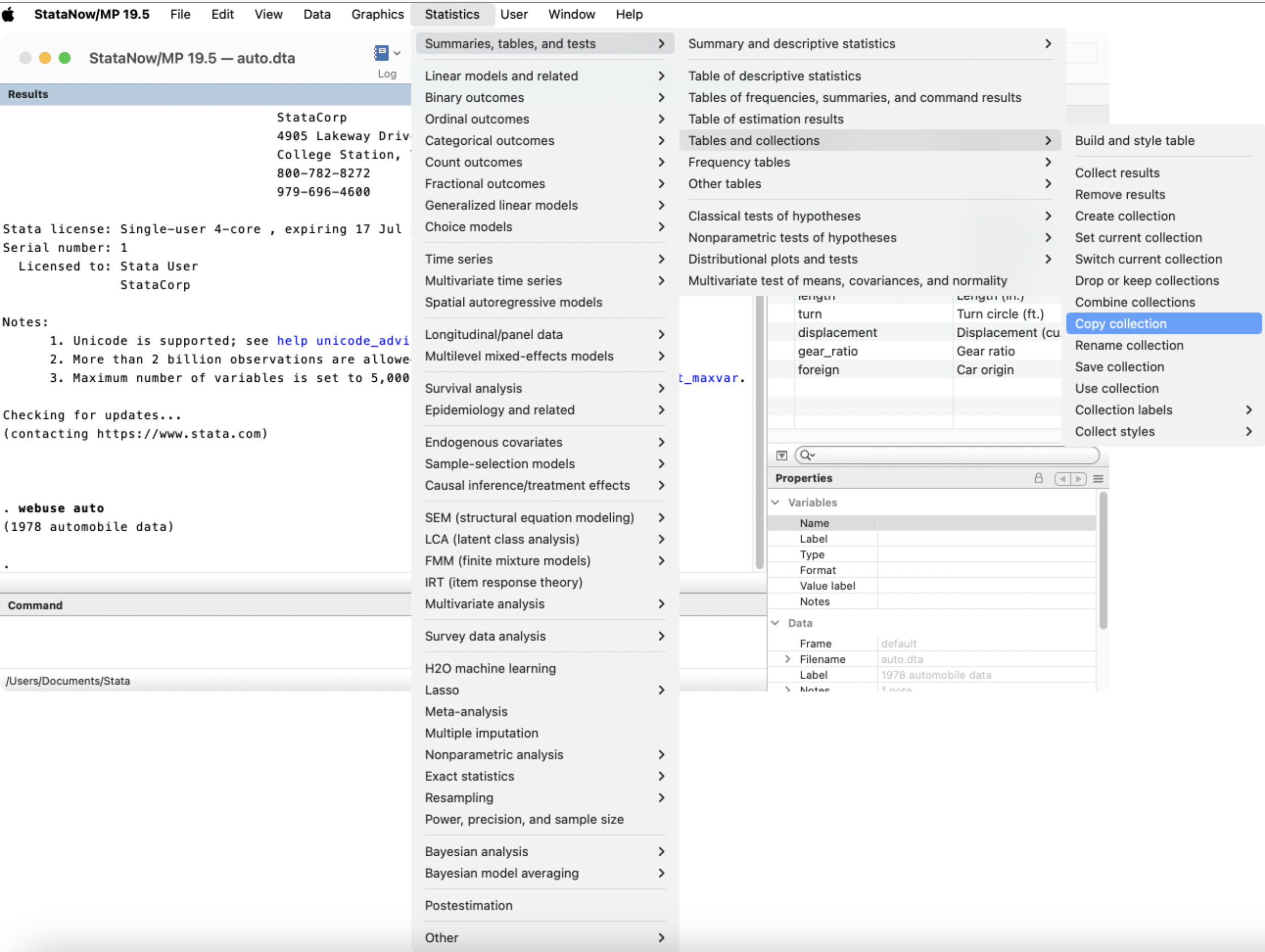Open the Graphics menu
The image size is (1265, 952).
pos(377,14)
